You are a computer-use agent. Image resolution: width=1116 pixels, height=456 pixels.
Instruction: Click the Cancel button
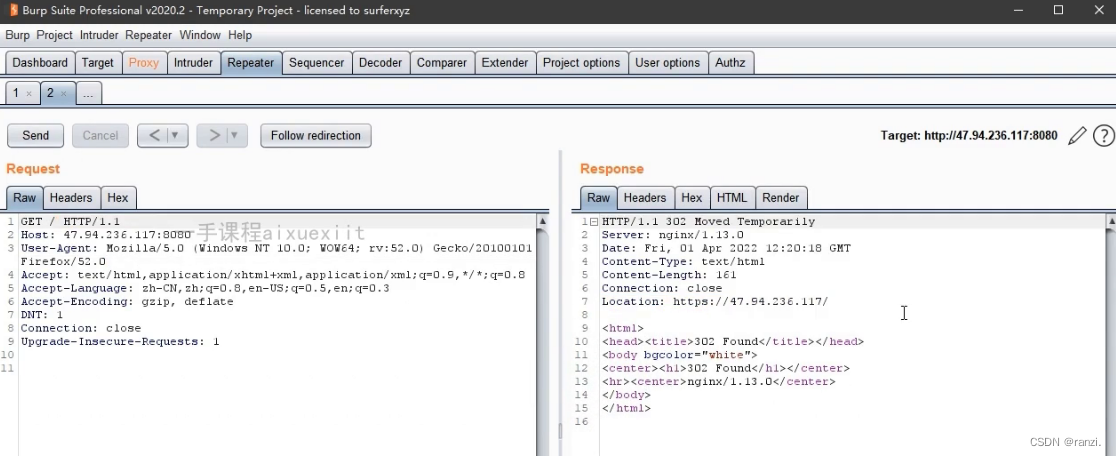click(x=100, y=135)
